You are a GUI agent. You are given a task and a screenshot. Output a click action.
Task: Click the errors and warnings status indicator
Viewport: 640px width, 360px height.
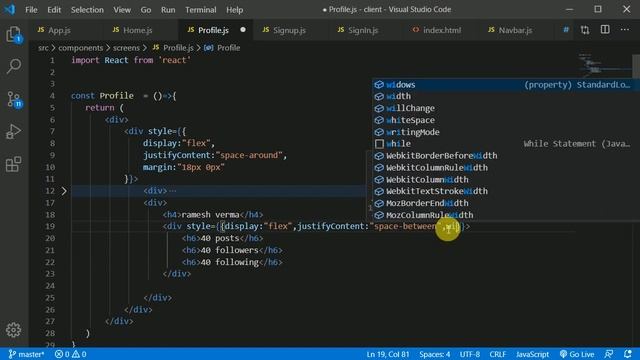click(71, 354)
